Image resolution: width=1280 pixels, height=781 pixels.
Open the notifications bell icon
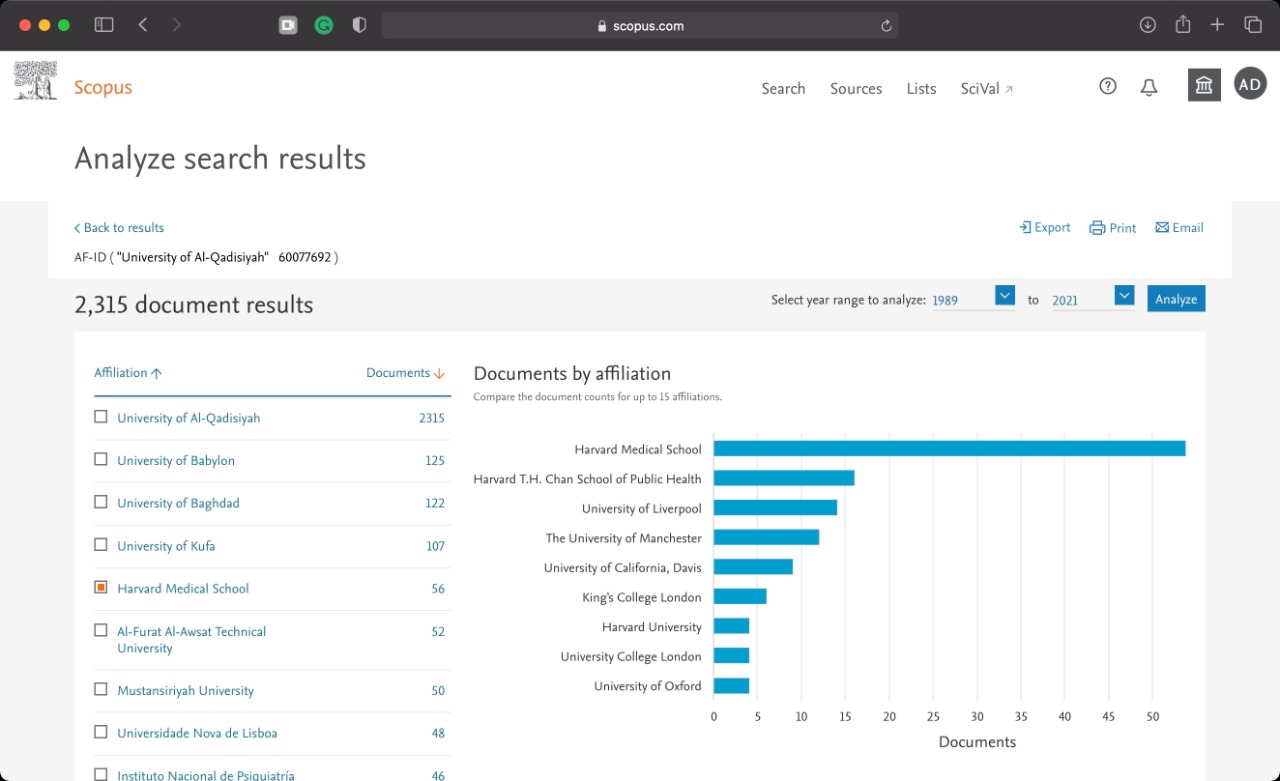coord(1149,88)
